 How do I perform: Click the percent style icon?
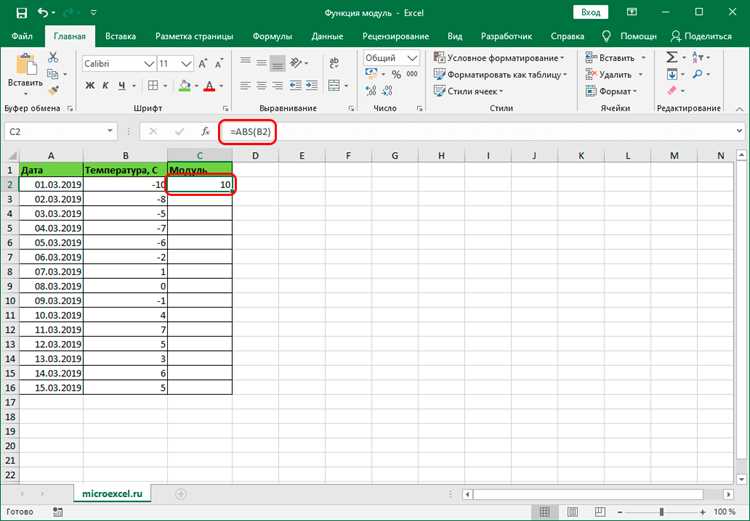(x=396, y=74)
